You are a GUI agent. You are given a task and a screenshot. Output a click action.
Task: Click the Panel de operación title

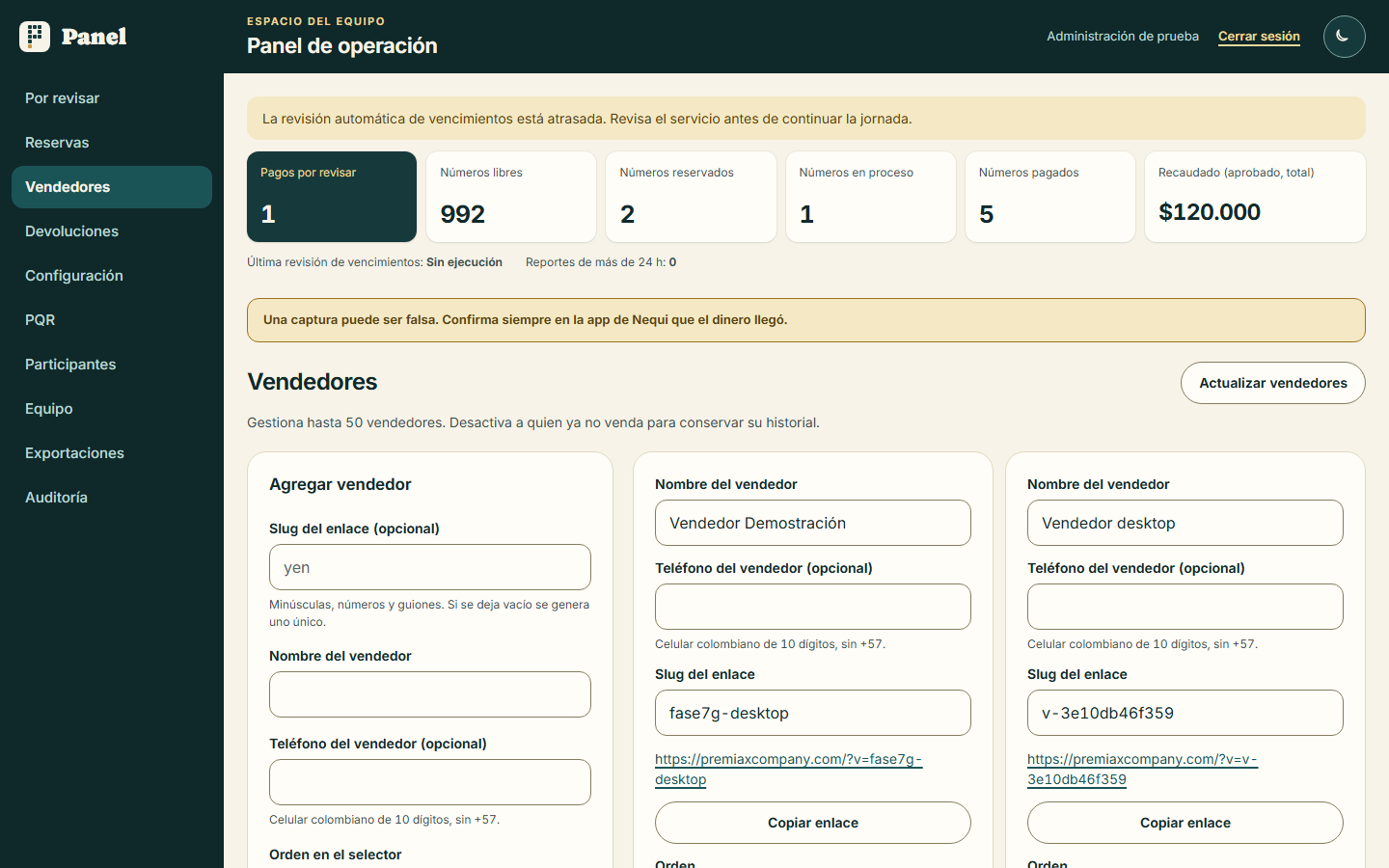[342, 46]
